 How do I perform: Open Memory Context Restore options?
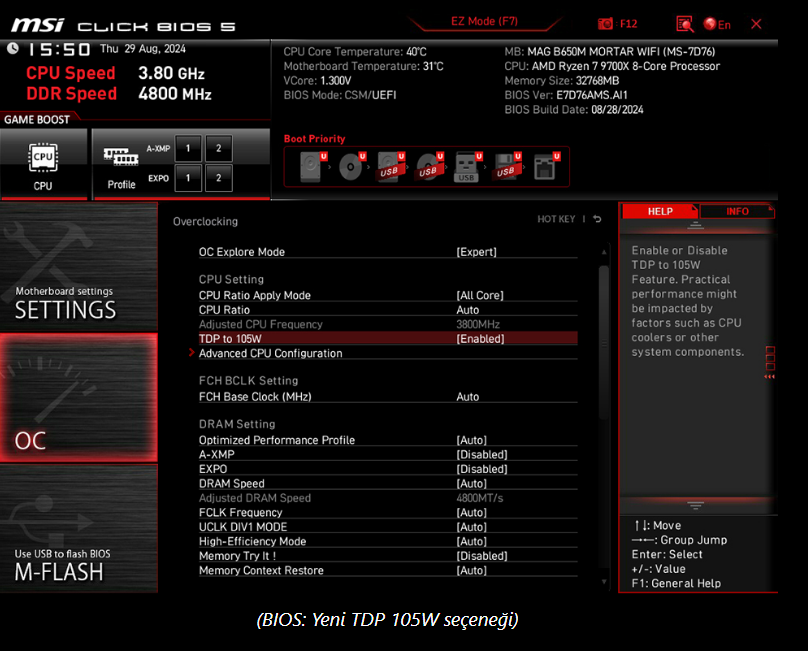coord(388,571)
